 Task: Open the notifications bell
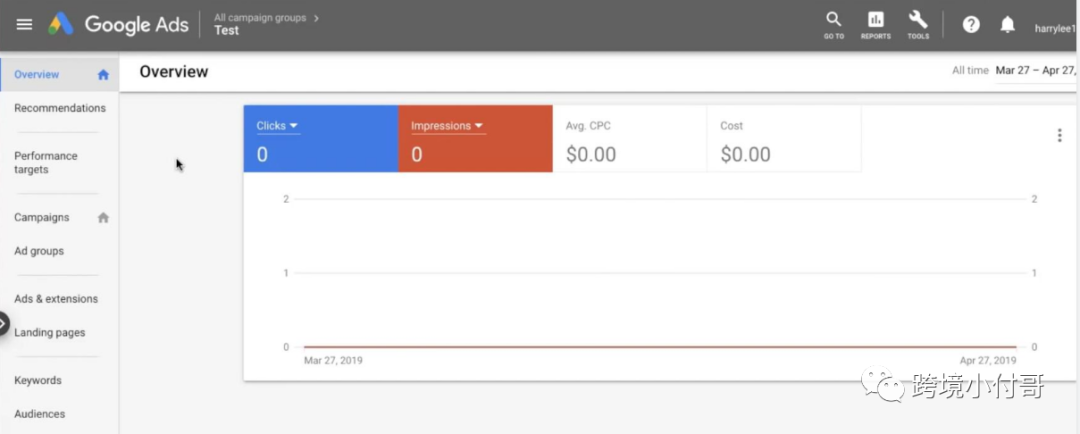click(x=1007, y=25)
